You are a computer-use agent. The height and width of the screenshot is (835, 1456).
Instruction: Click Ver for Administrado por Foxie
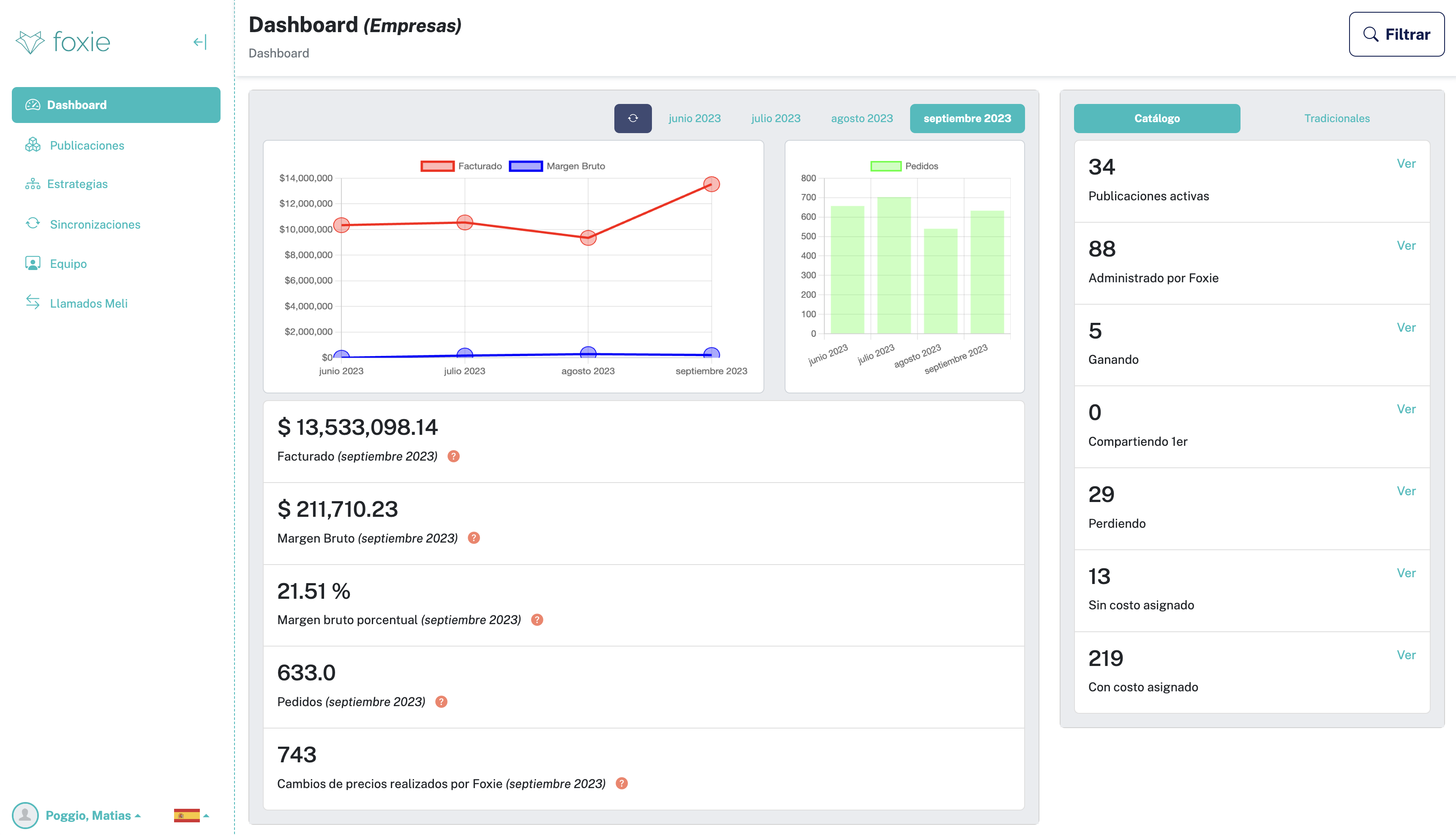(1406, 246)
